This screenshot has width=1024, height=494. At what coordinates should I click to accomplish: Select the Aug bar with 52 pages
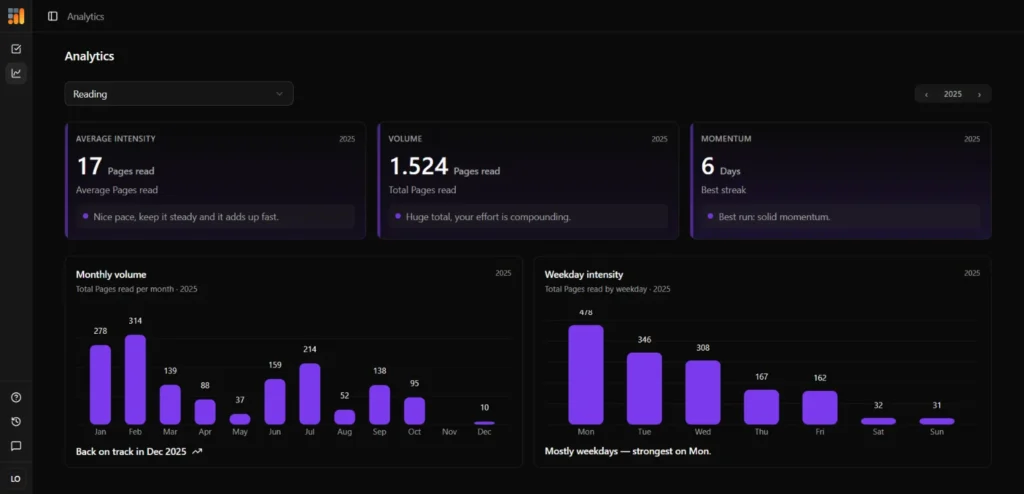point(345,417)
